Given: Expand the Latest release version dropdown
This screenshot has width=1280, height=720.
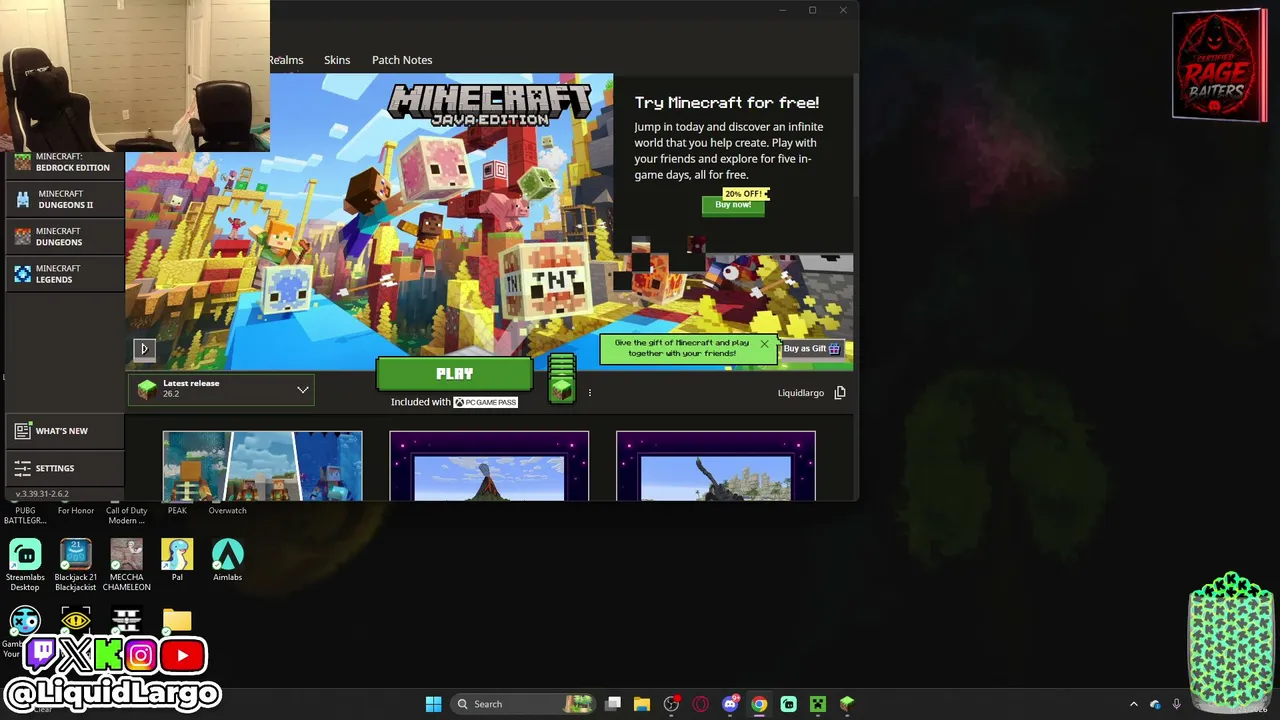Looking at the screenshot, I should click(221, 389).
